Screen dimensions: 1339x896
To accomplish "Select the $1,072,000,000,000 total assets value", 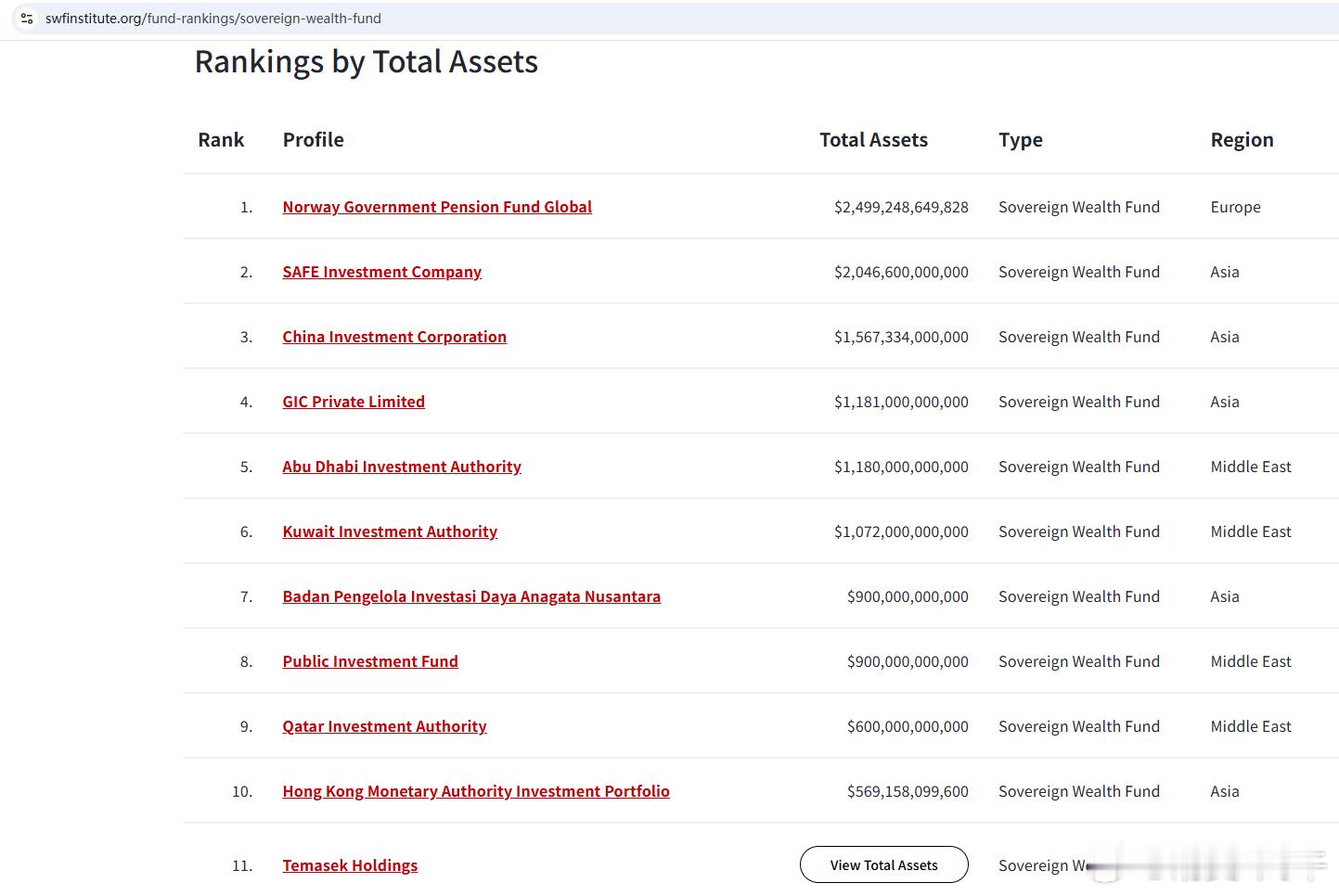I will click(x=901, y=531).
